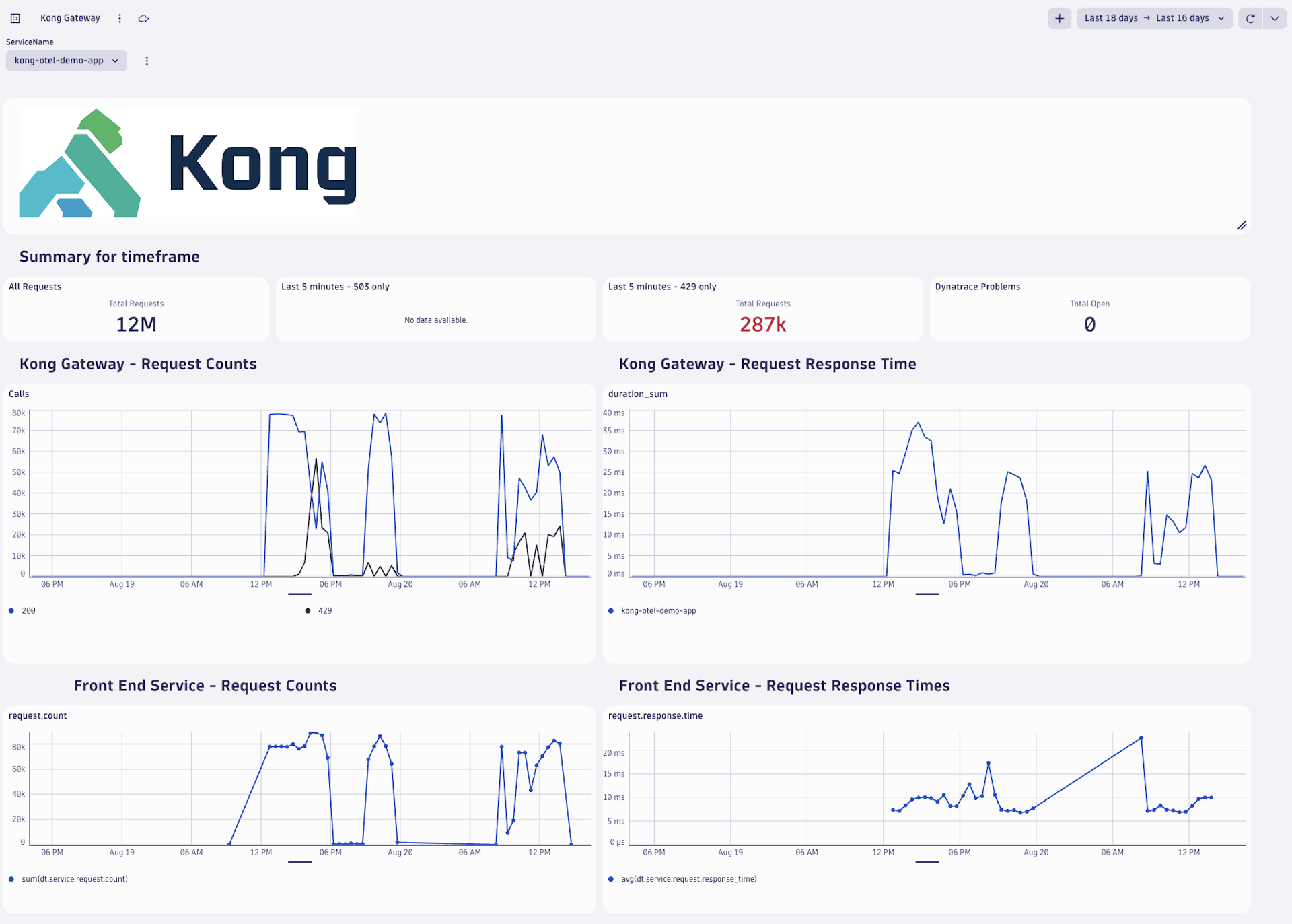Screen dimensions: 1292x924
Task: Open the options menu beside the ServiceName filter
Action: [x=147, y=61]
